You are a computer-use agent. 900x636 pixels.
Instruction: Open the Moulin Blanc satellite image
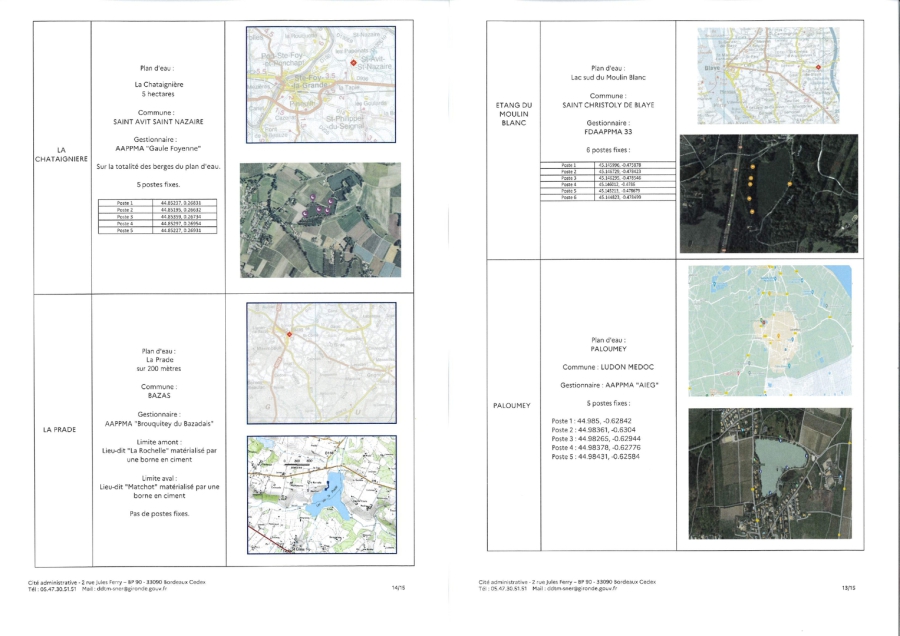(x=768, y=193)
